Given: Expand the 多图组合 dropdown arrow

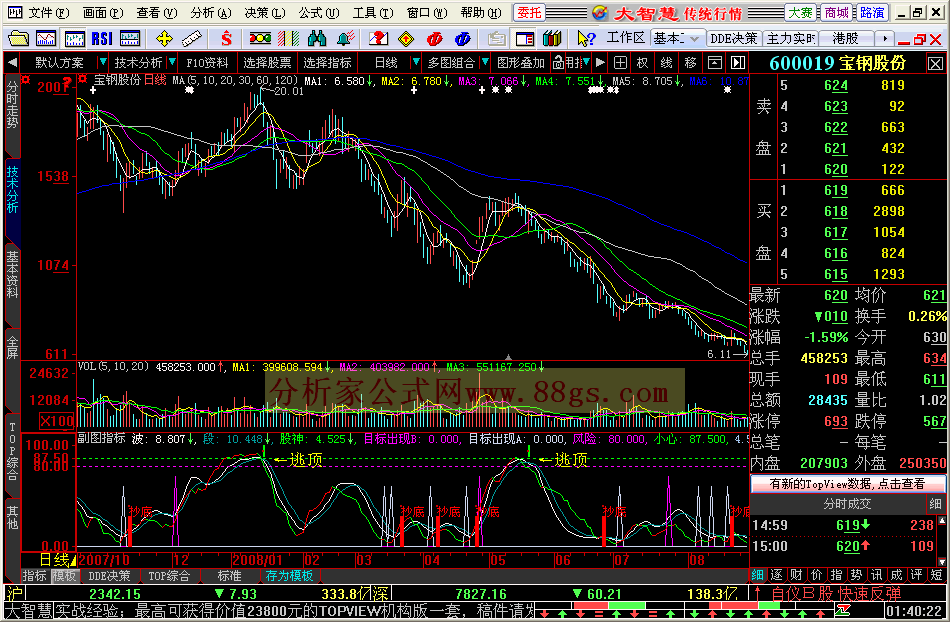Looking at the screenshot, I should 485,62.
